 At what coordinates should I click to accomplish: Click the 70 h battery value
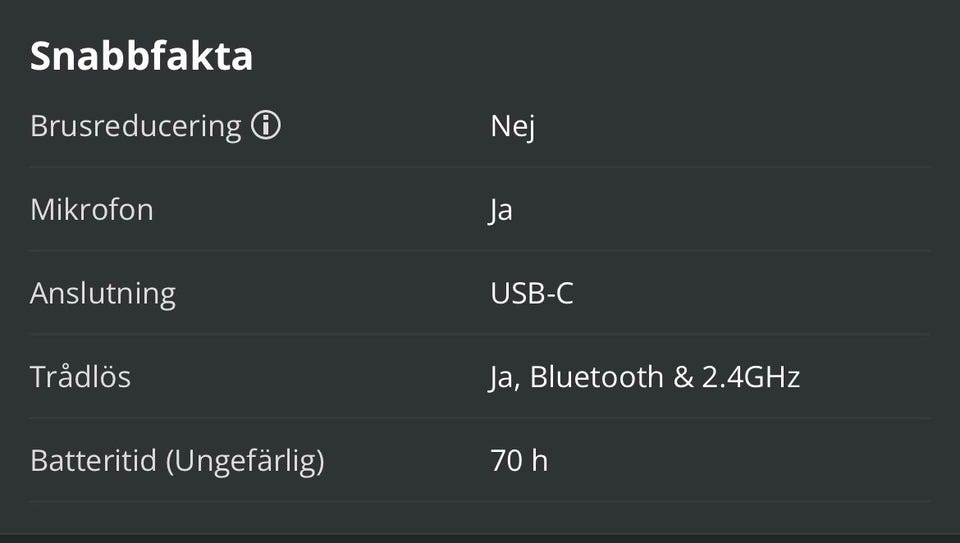coord(519,461)
